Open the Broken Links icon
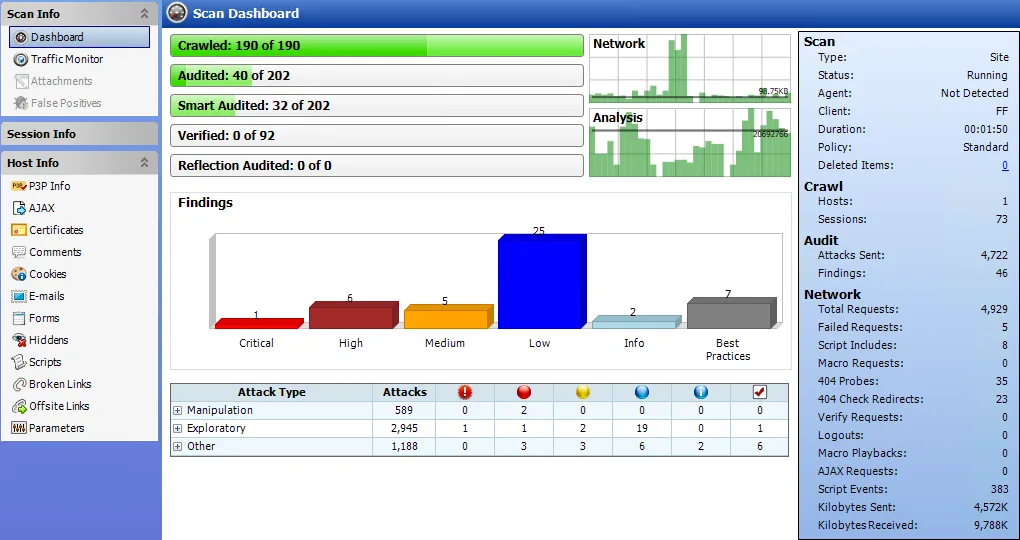 (18, 384)
